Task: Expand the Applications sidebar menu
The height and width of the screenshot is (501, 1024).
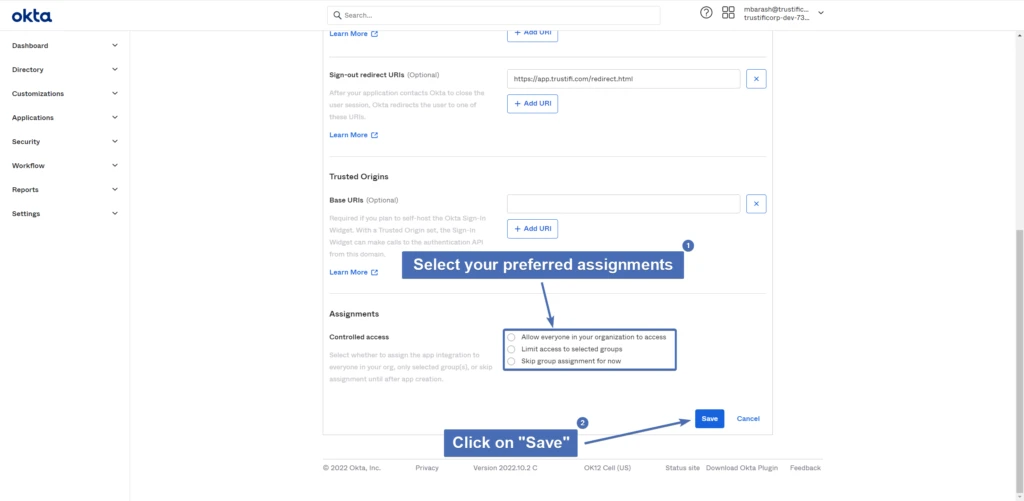Action: click(64, 118)
